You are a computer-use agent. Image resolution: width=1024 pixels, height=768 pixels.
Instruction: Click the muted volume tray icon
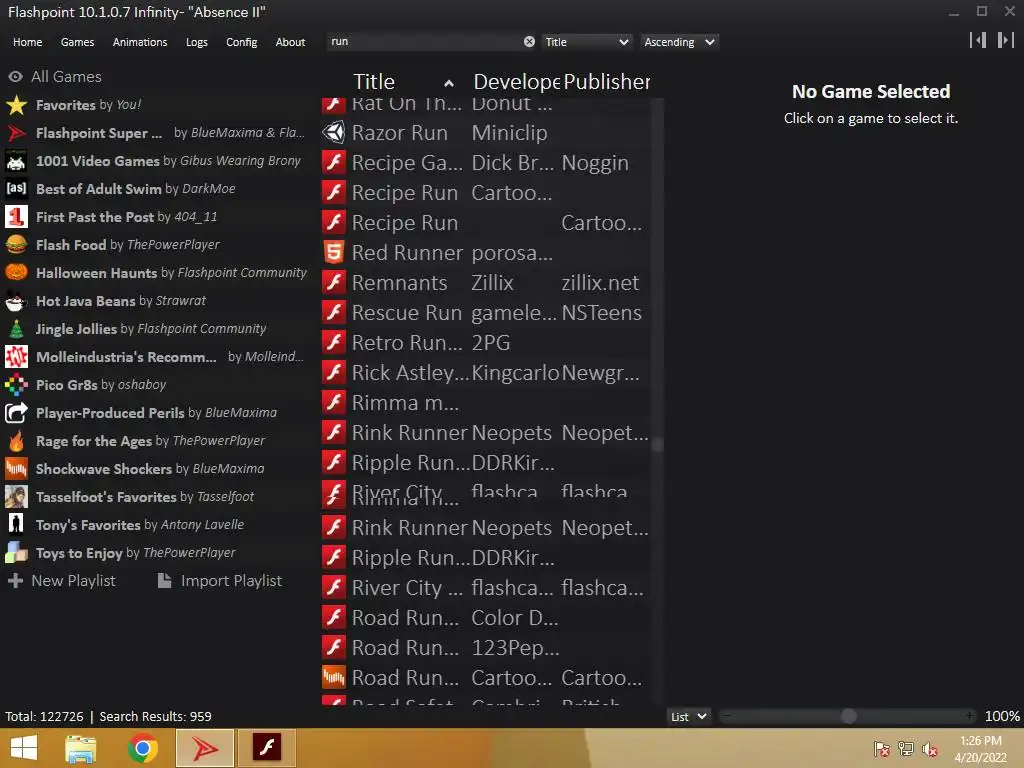(x=930, y=749)
